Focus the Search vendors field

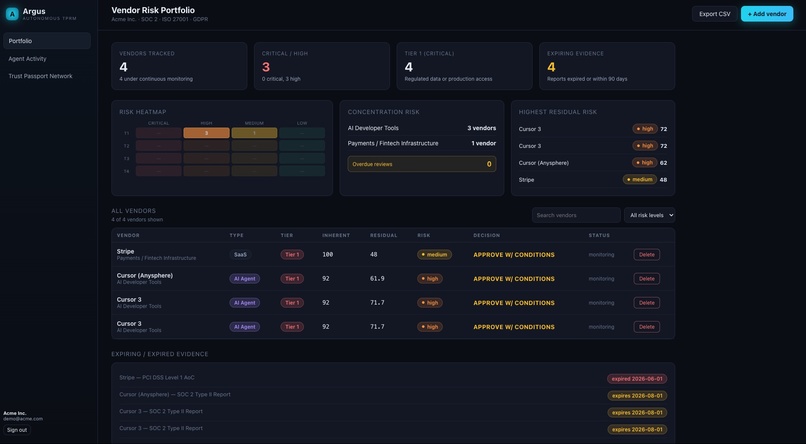576,215
